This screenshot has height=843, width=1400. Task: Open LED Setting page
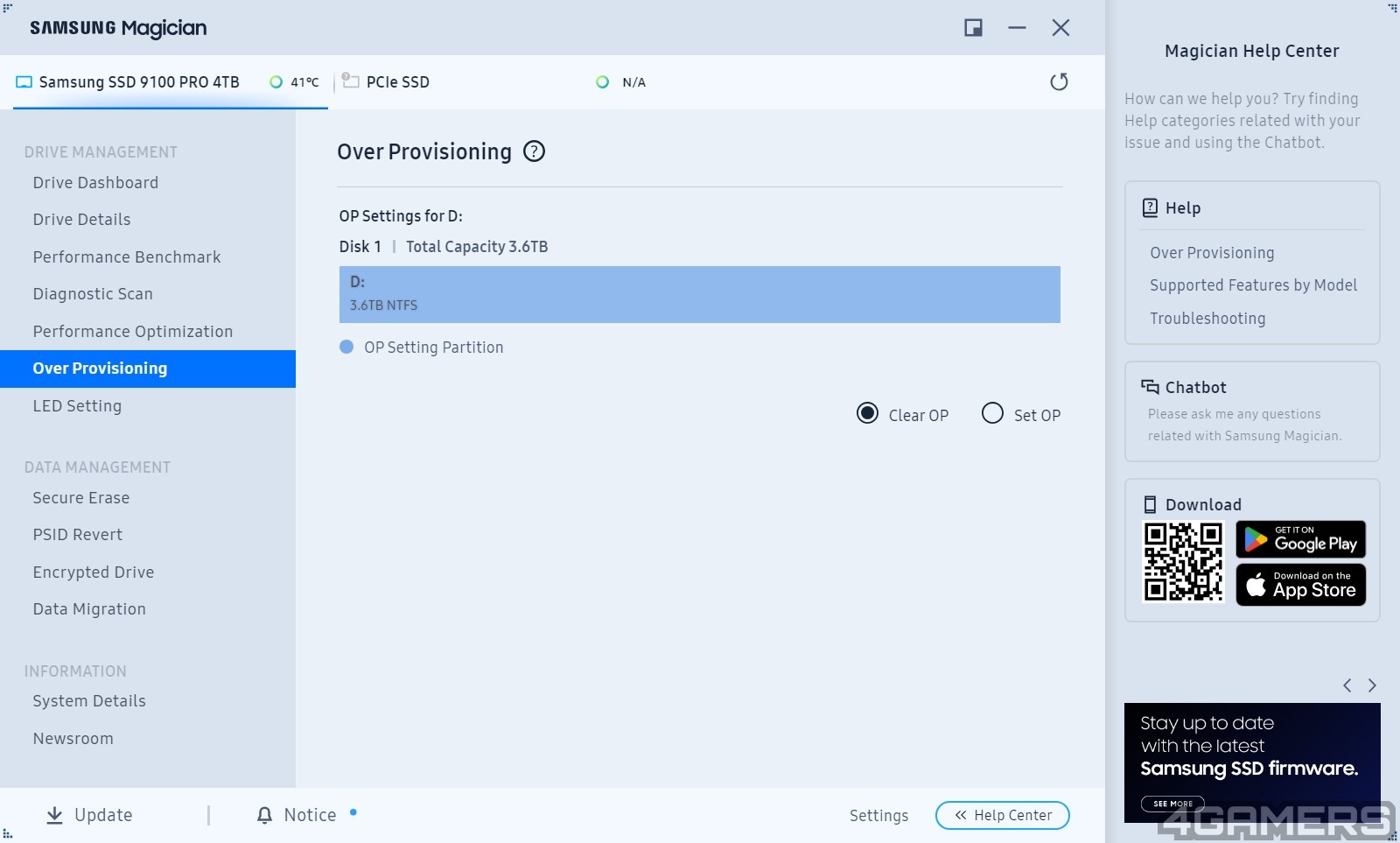pyautogui.click(x=77, y=406)
